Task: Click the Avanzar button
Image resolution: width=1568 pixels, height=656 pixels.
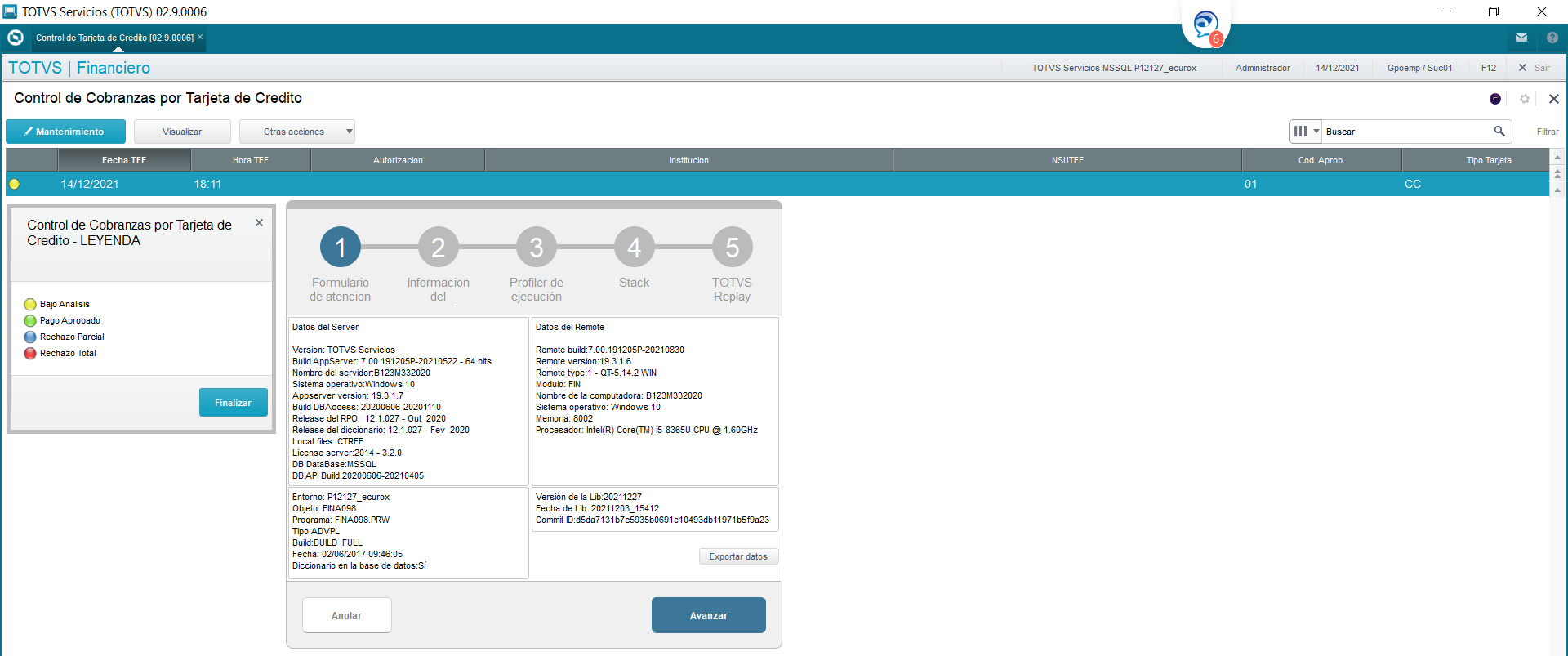Action: [x=708, y=615]
